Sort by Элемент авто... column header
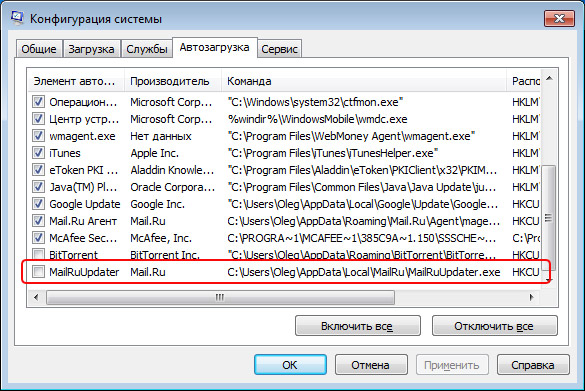The image size is (585, 391). tap(76, 81)
